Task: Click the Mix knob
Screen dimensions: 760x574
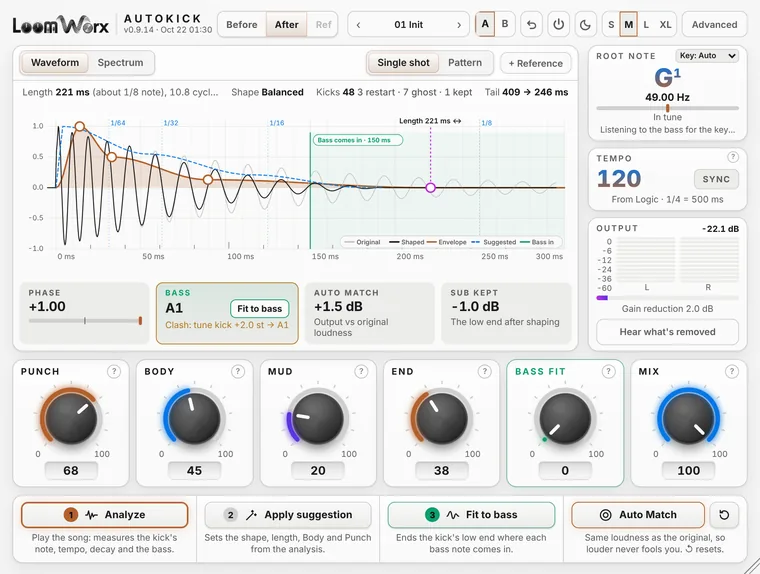Action: click(x=688, y=418)
